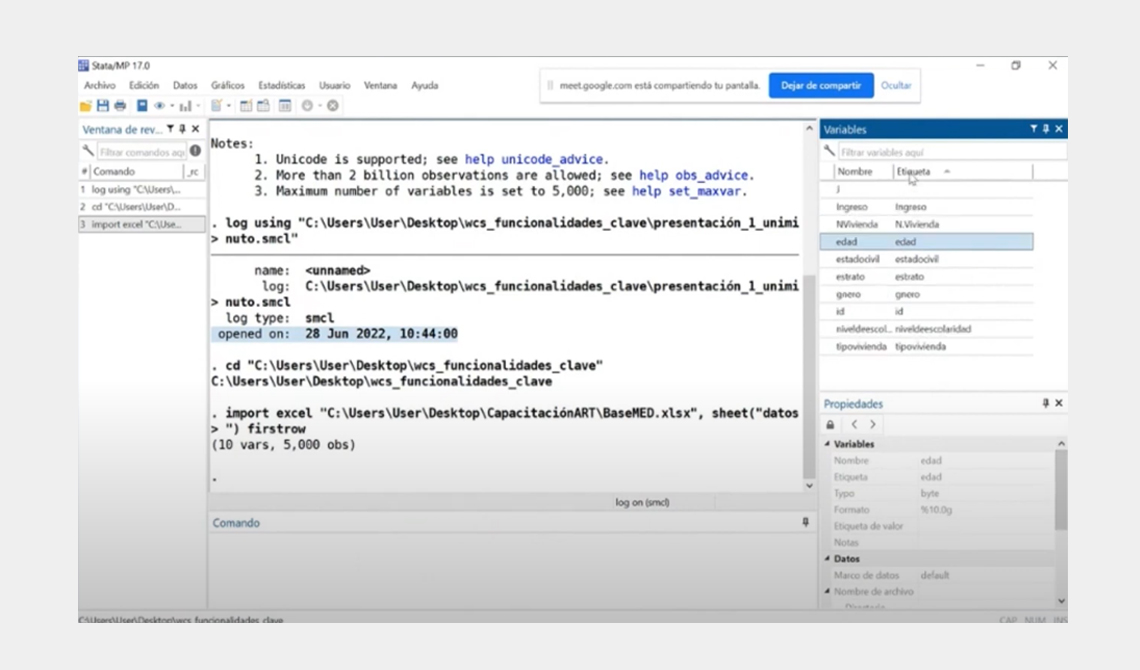Click the Open file folder icon

85,106
